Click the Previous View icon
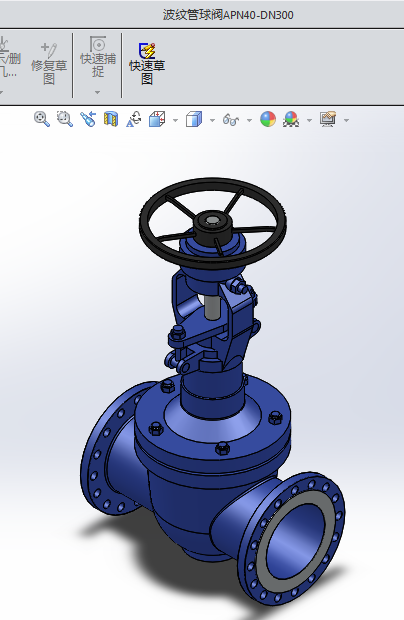Viewport: 404px width, 620px height. [88, 119]
